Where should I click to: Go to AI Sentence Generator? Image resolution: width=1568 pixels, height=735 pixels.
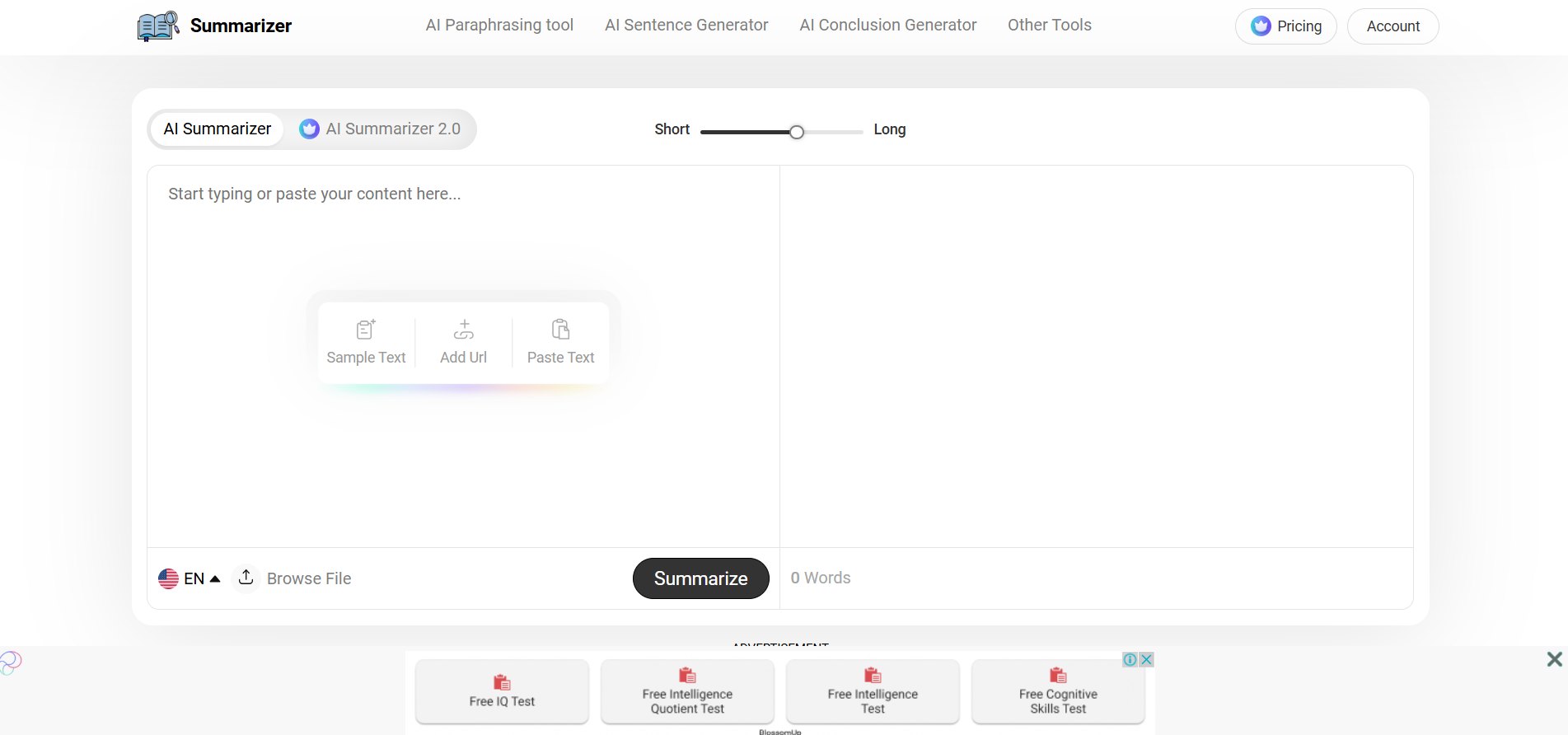[686, 25]
